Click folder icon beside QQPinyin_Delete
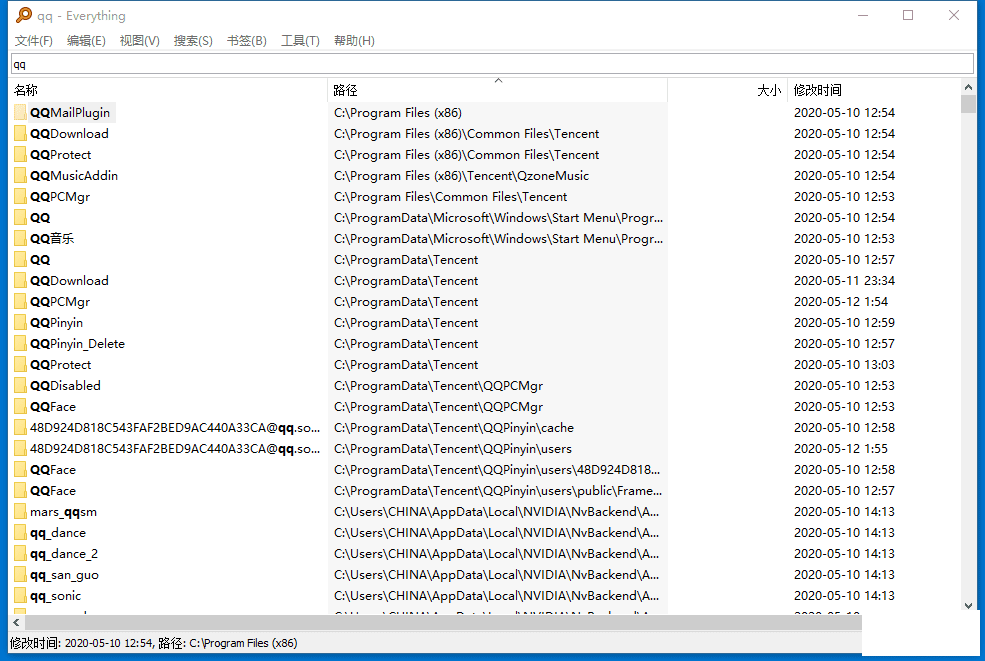 20,344
